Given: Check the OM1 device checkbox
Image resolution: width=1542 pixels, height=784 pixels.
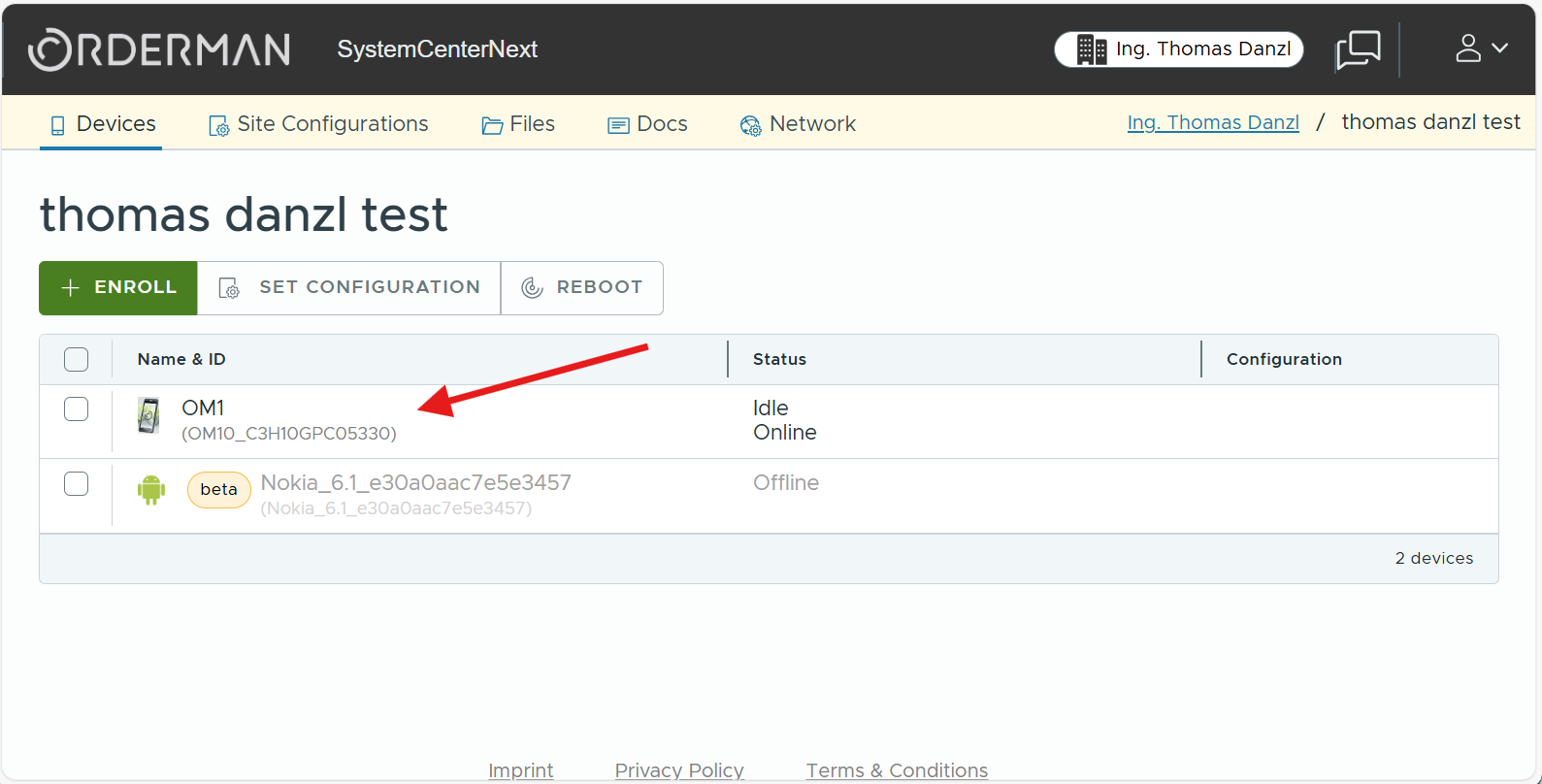Looking at the screenshot, I should [76, 408].
